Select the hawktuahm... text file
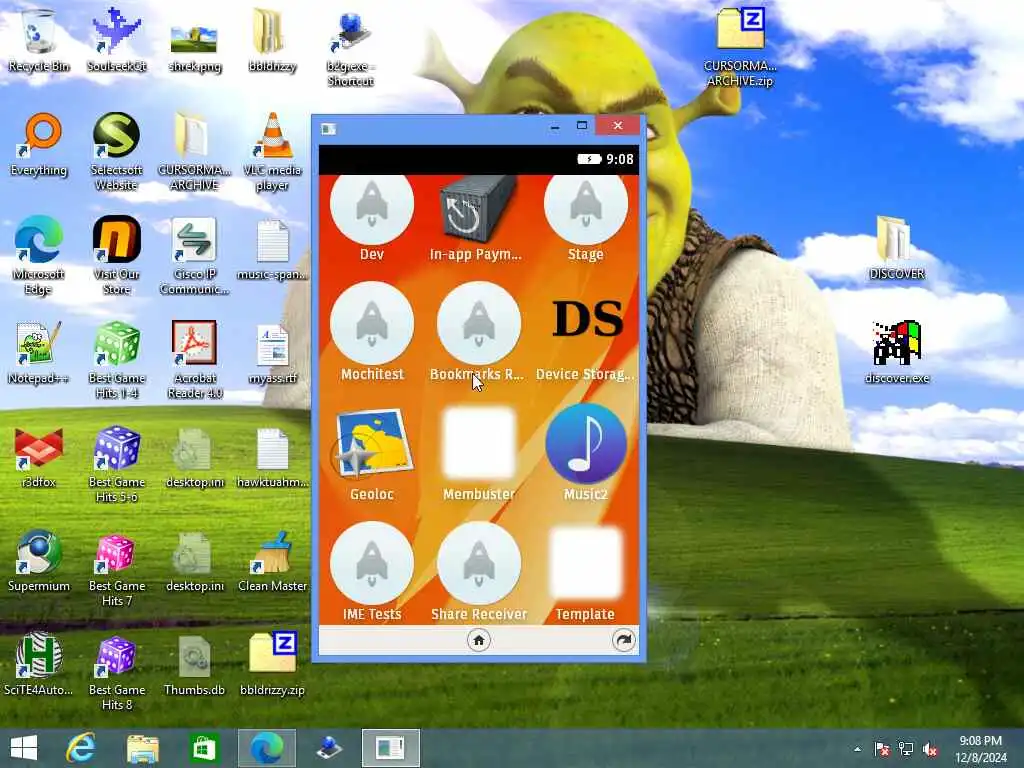The height and width of the screenshot is (768, 1024). [x=272, y=457]
